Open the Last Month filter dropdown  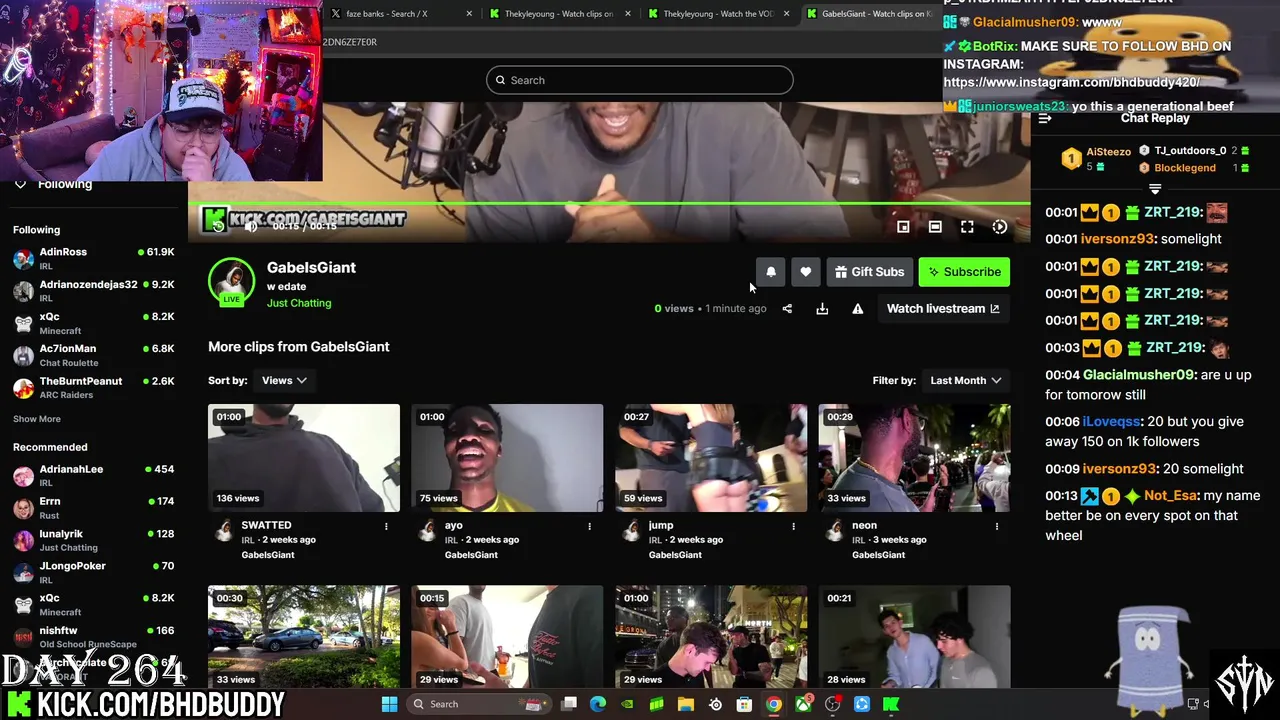coord(966,381)
